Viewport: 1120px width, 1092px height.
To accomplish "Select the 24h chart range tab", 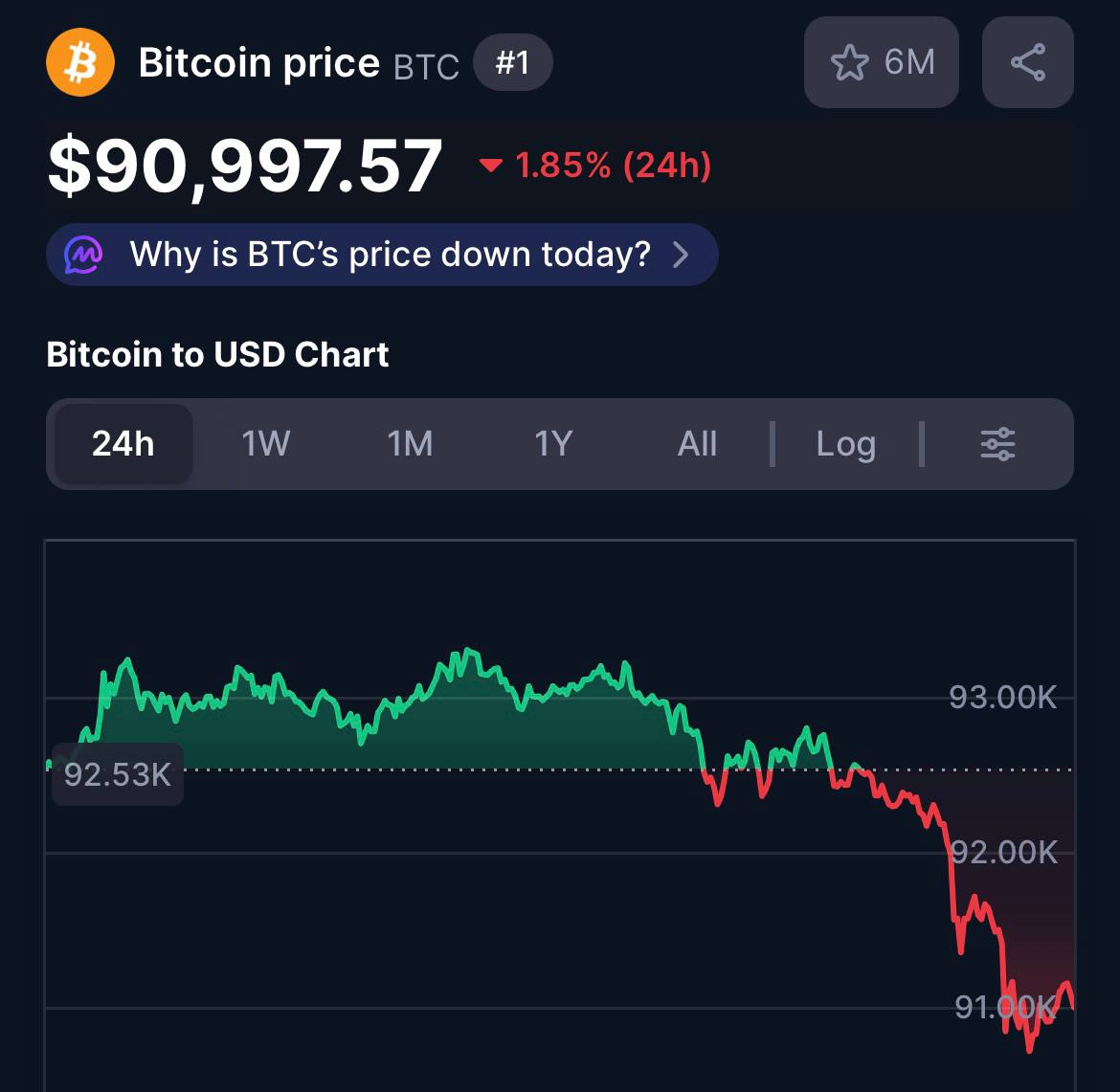I will (x=123, y=444).
